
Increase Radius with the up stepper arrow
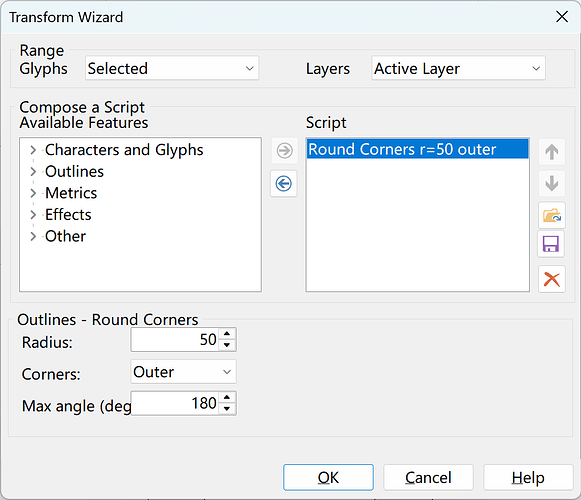[227, 334]
